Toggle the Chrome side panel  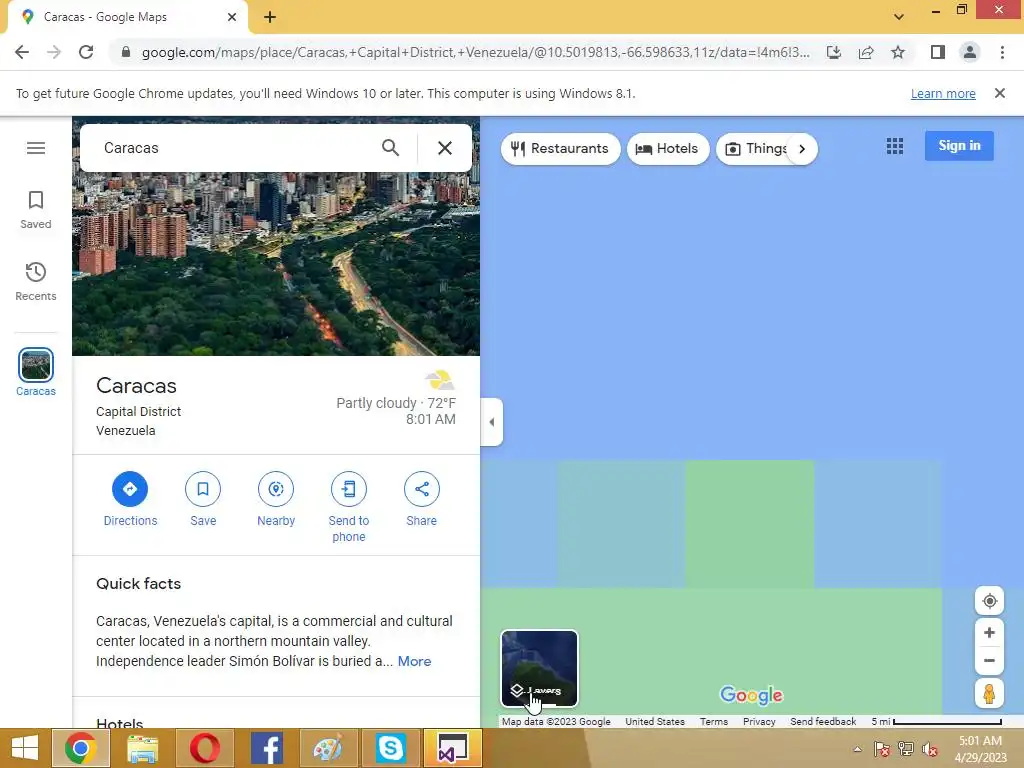click(938, 52)
